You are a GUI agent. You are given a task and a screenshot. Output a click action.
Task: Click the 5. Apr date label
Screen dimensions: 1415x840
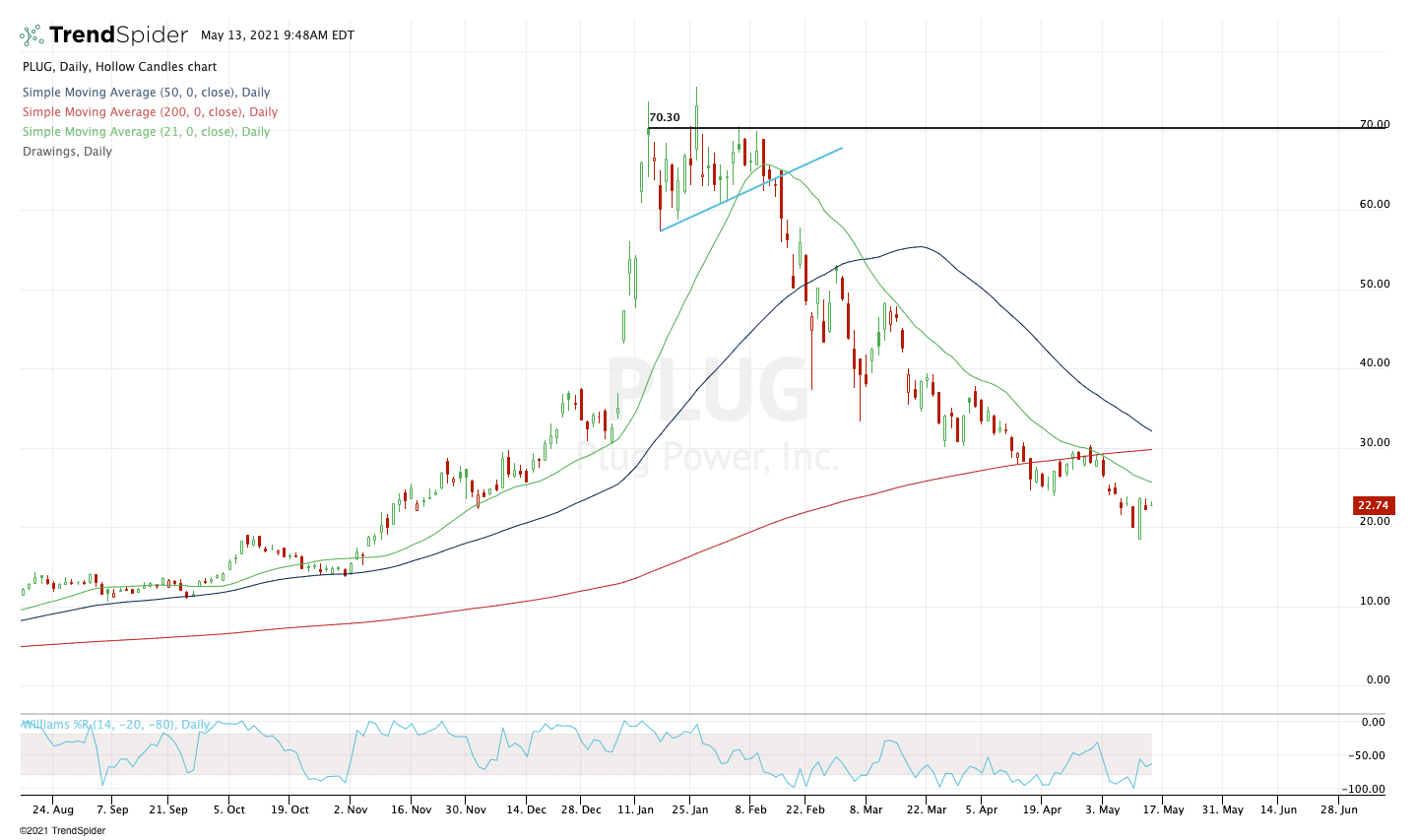[x=982, y=810]
